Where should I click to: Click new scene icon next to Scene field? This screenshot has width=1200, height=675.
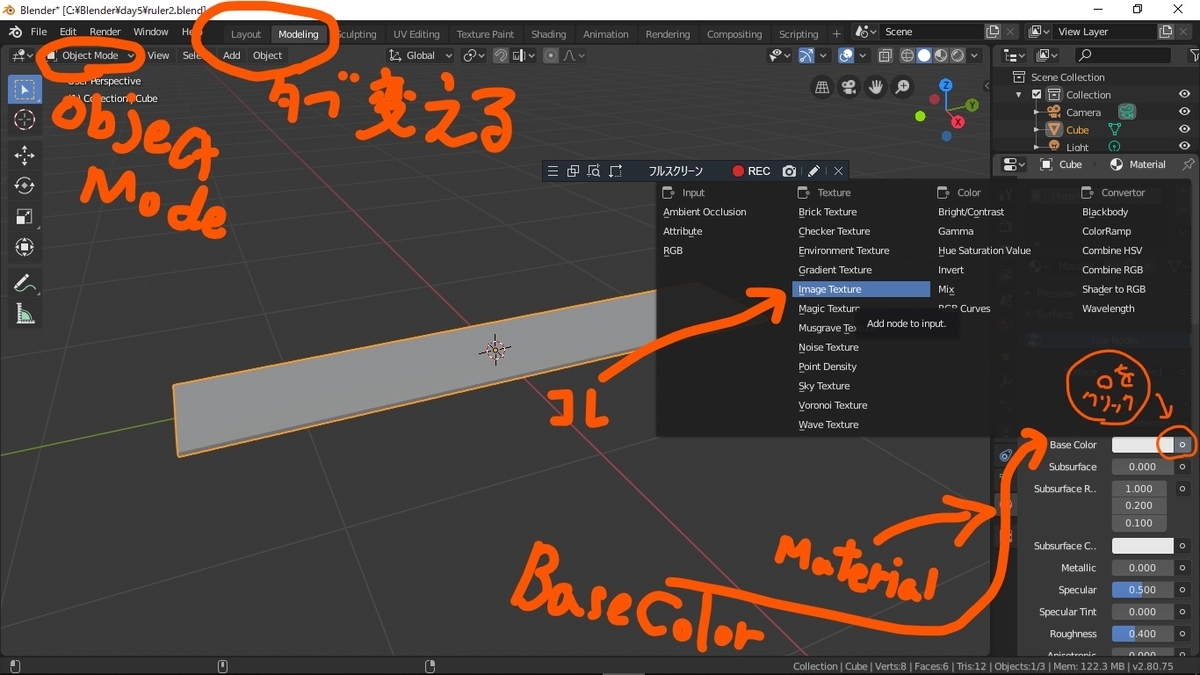pyautogui.click(x=993, y=32)
